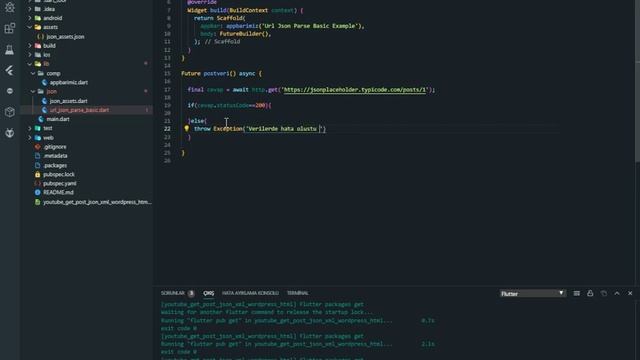Click the '}else{' text on line 21
640x360 pixels.
pyautogui.click(x=197, y=121)
